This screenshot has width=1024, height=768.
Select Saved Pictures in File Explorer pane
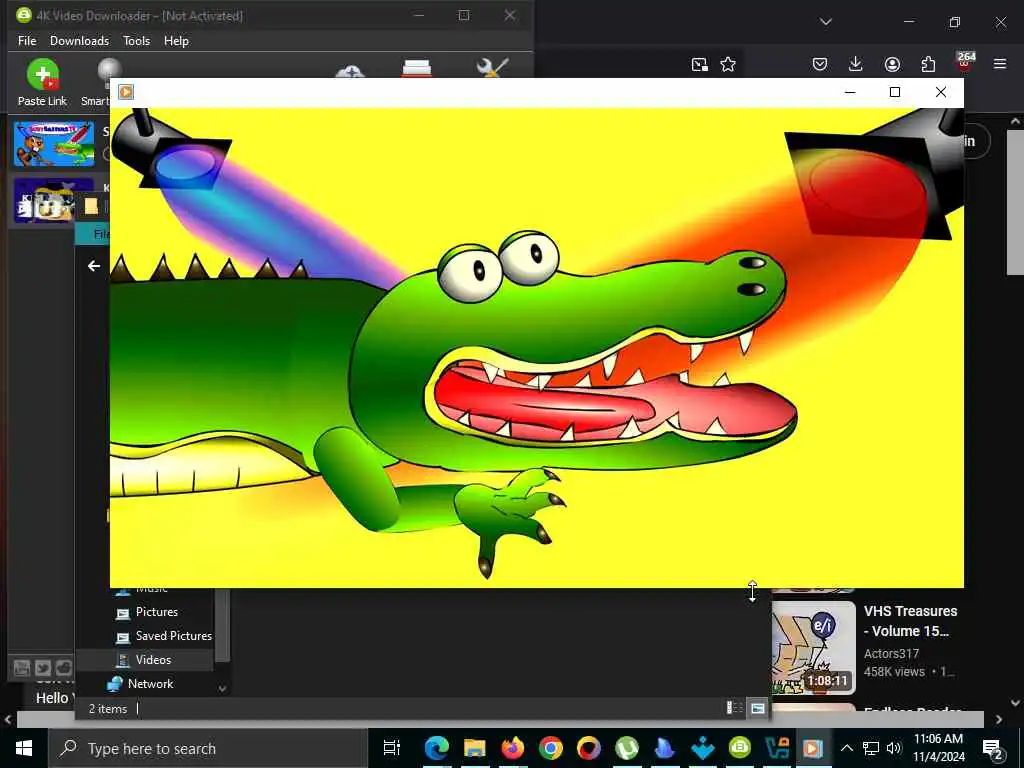point(173,635)
